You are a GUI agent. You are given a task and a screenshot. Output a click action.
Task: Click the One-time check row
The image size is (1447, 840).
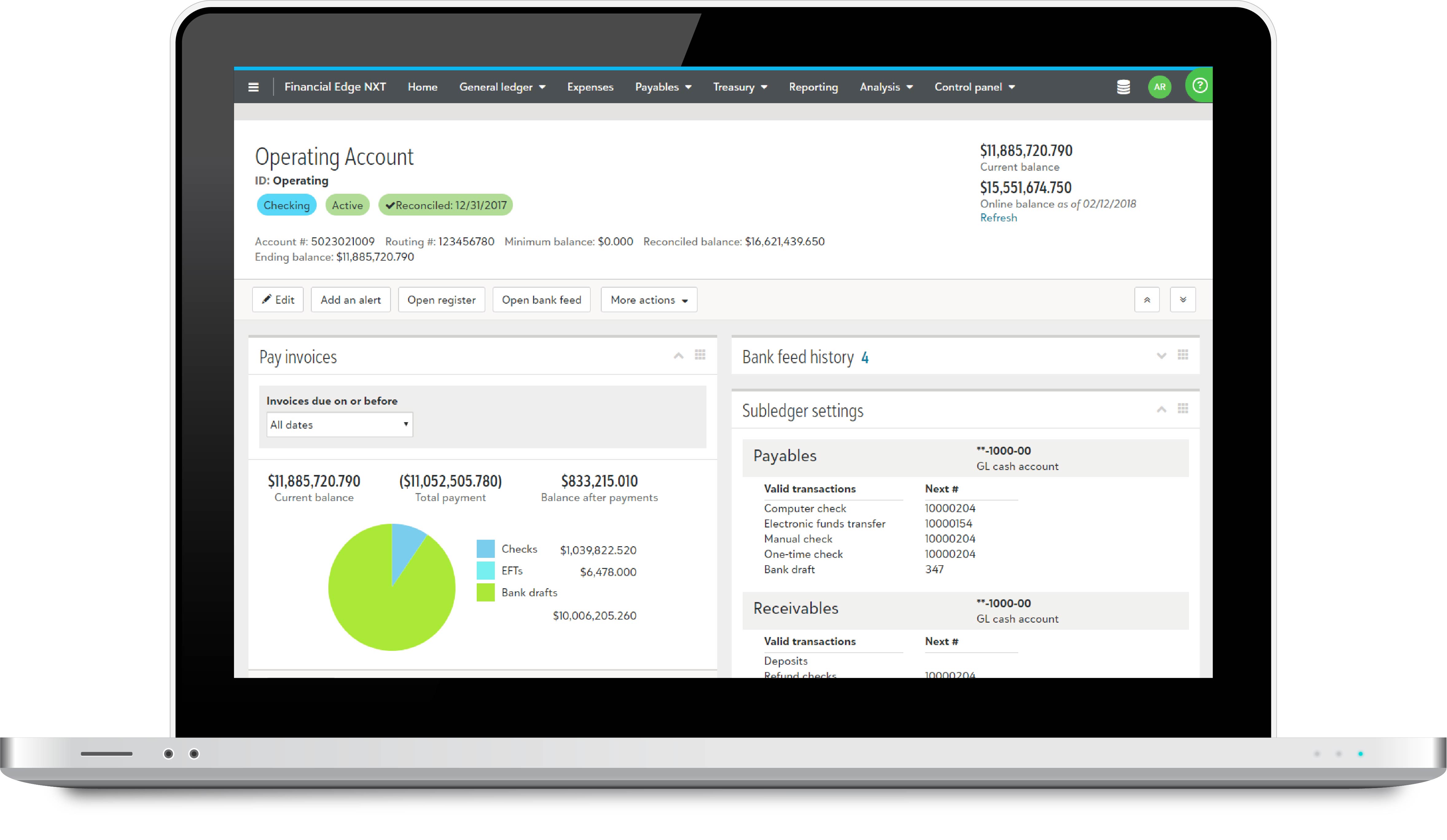[891, 554]
